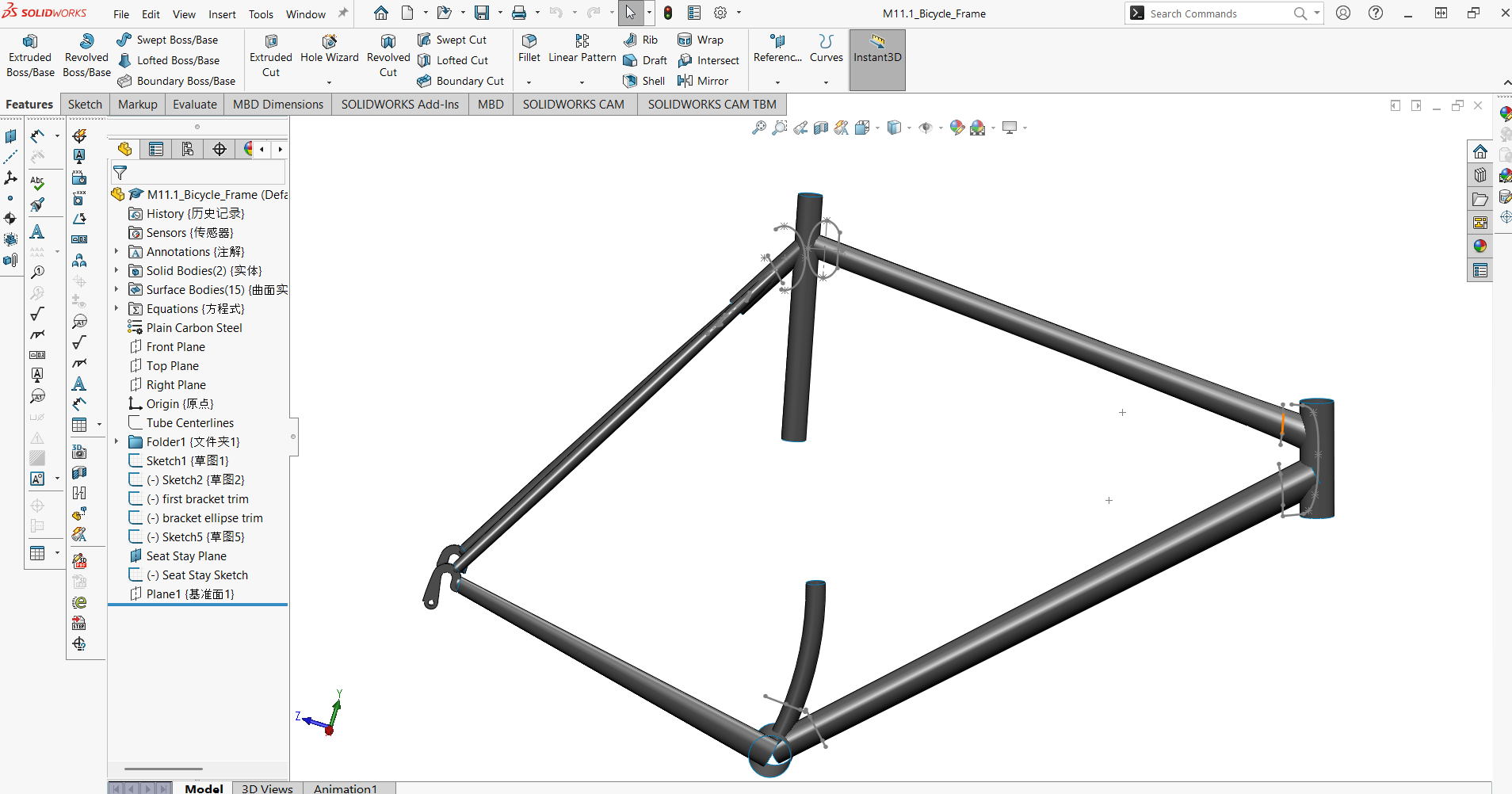1512x794 pixels.
Task: Open the Apply Scene icon
Action: click(978, 128)
